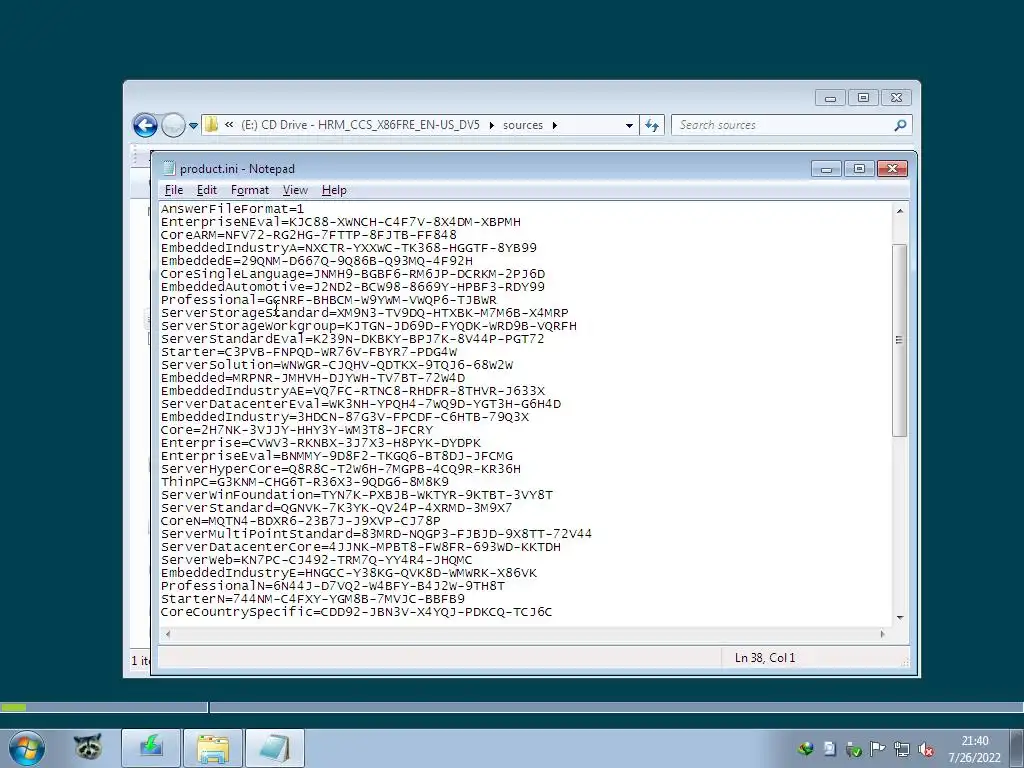Switch to Windows Explorer in the taskbar
The image size is (1024, 768).
coord(213,748)
